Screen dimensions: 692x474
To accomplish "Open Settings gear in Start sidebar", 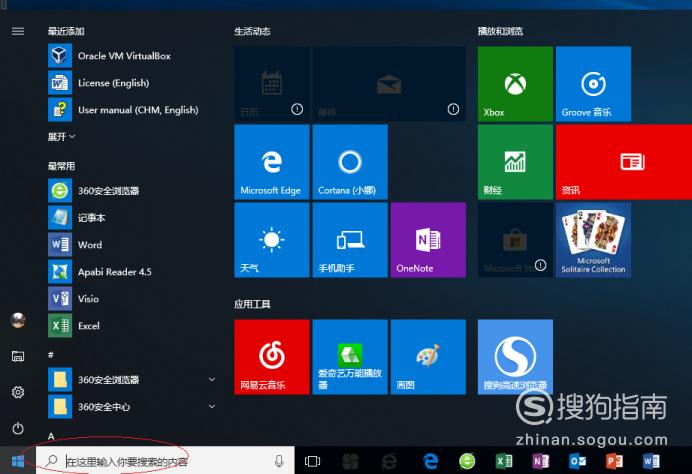I will pyautogui.click(x=18, y=392).
